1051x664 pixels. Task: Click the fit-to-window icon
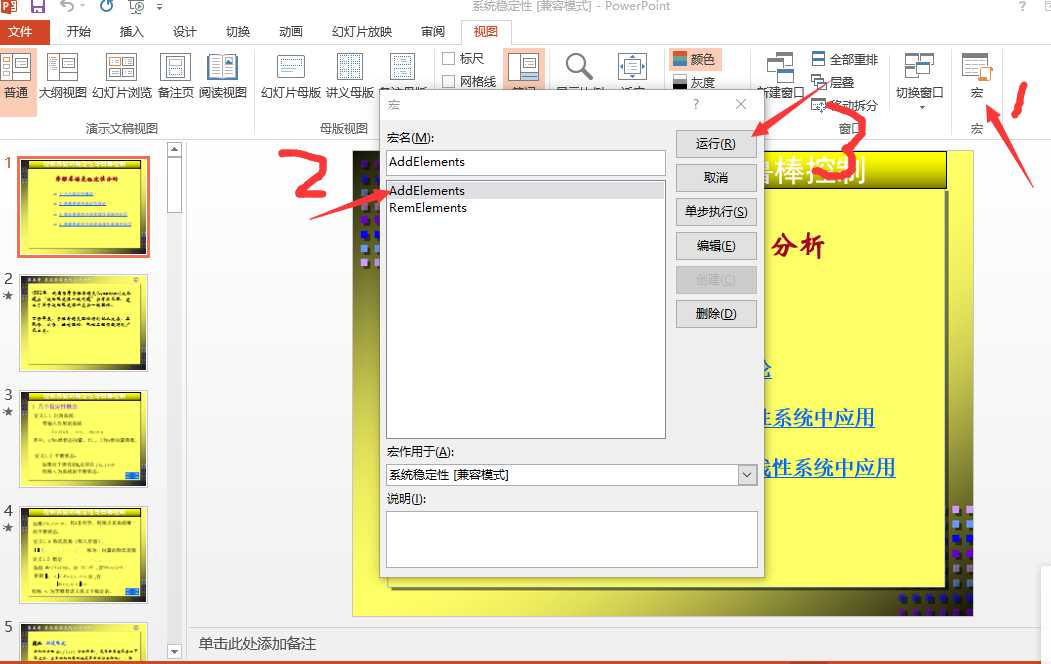pos(632,67)
